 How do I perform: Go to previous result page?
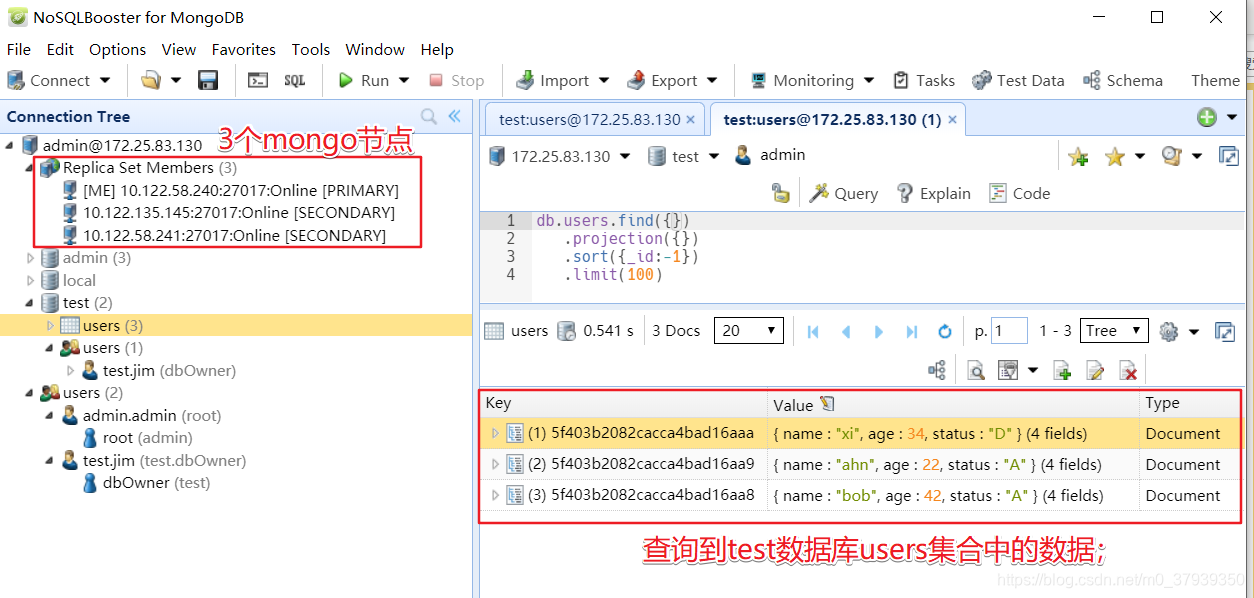tap(846, 331)
